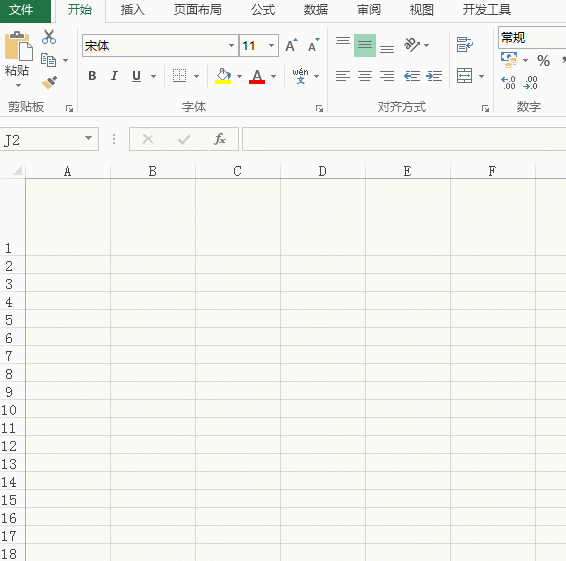
Task: Select column E header
Action: pos(408,171)
